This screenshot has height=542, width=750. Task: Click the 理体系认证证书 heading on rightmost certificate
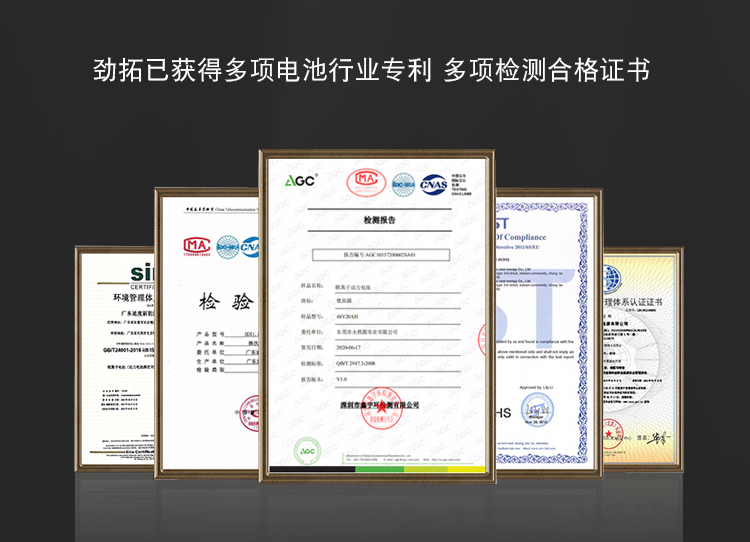633,302
